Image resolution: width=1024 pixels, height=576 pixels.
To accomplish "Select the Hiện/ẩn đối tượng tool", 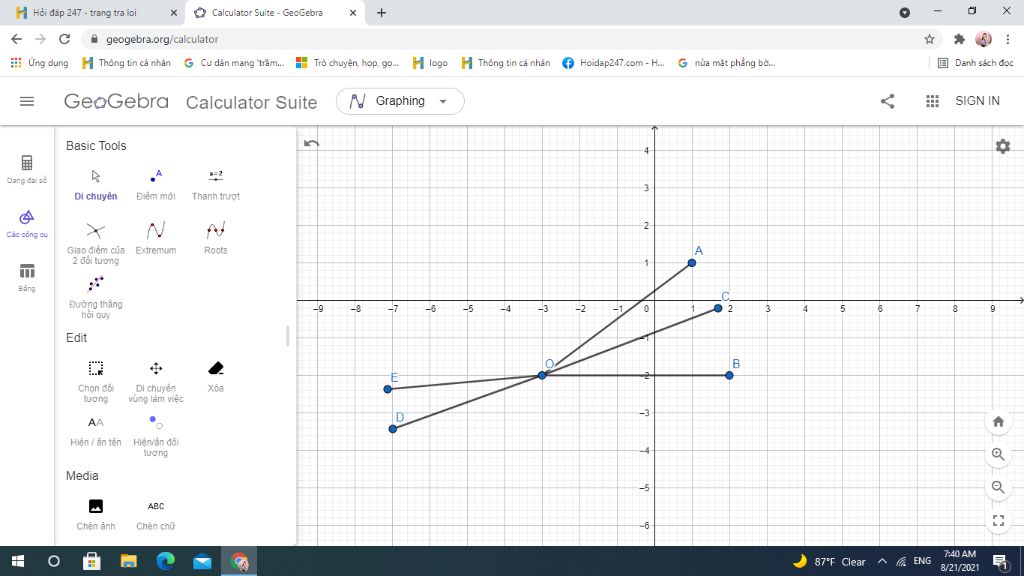I will point(155,436).
